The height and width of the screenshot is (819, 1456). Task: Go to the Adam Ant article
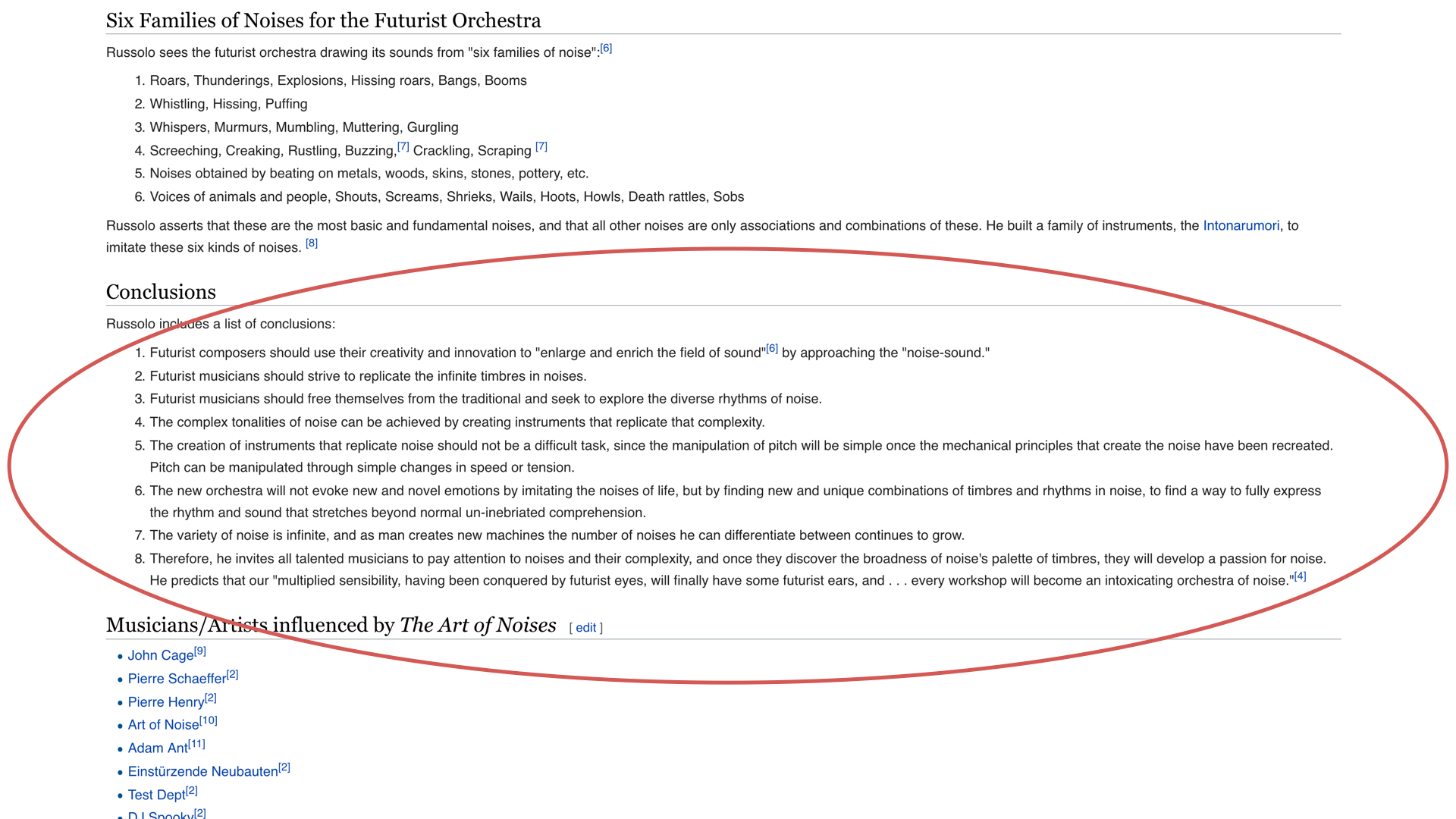(158, 748)
